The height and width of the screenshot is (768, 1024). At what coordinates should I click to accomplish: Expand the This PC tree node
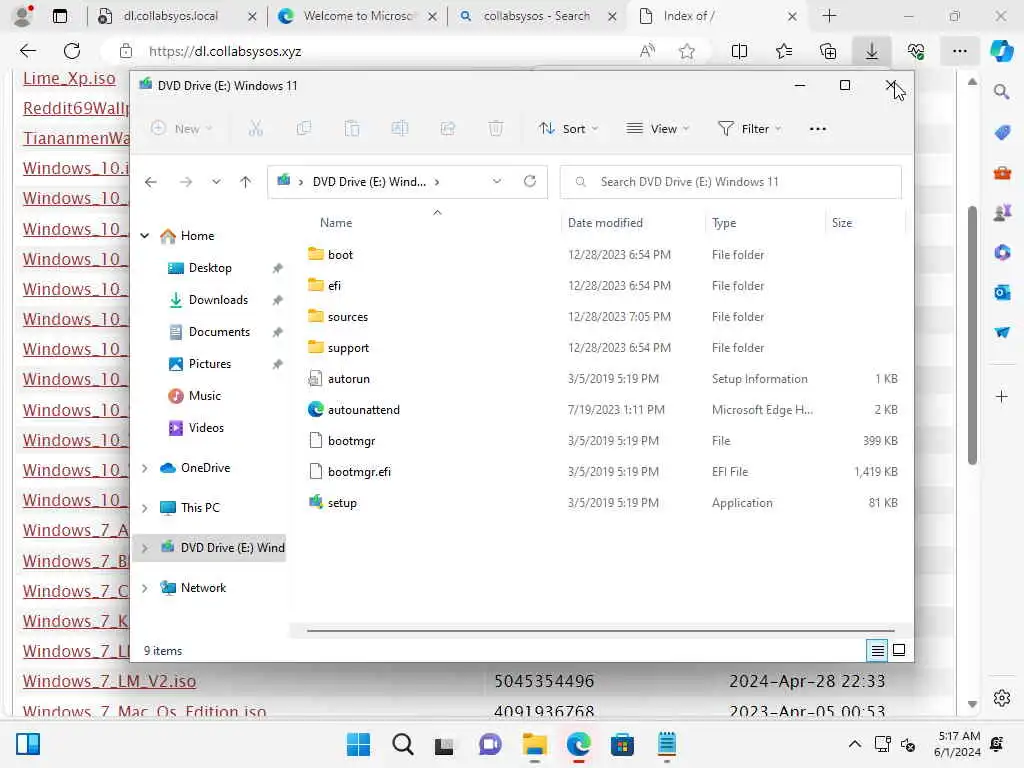(x=145, y=508)
